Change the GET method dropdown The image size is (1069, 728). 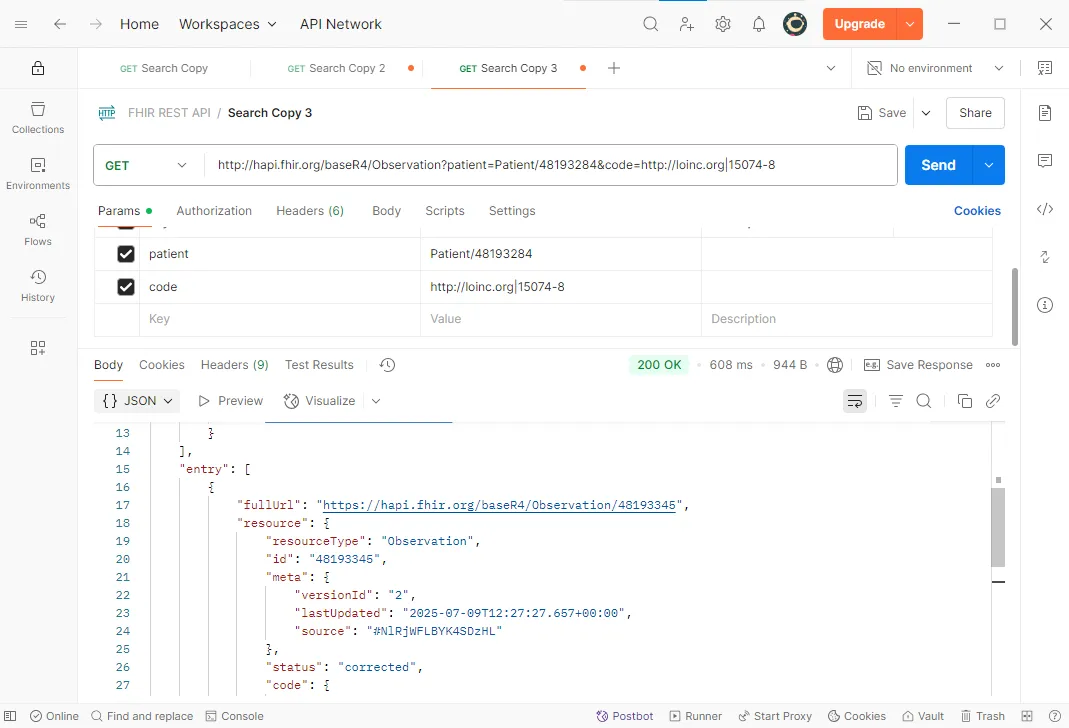coord(146,165)
